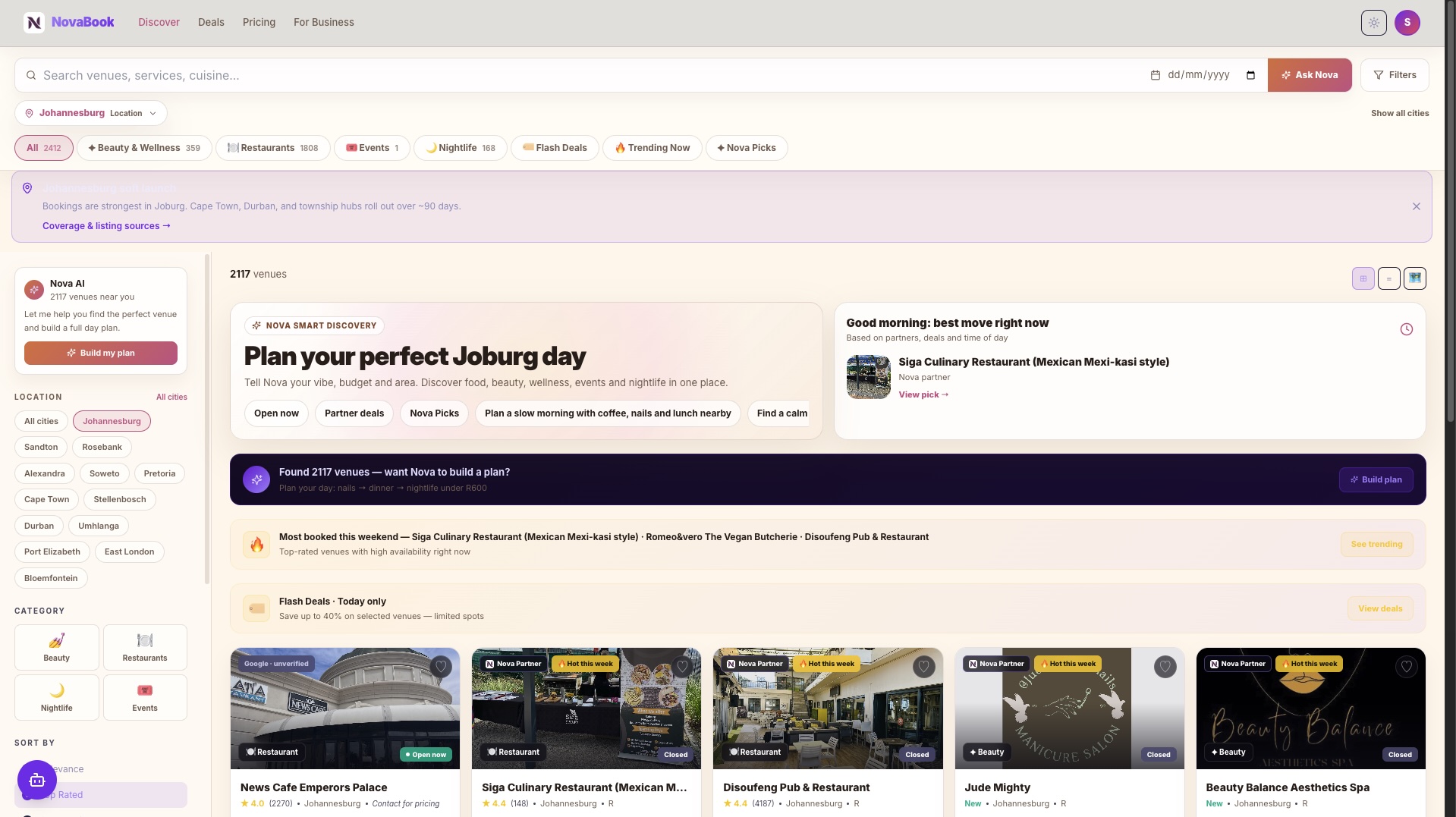Select the Top Rated sort option
Image resolution: width=1456 pixels, height=817 pixels.
click(x=101, y=795)
